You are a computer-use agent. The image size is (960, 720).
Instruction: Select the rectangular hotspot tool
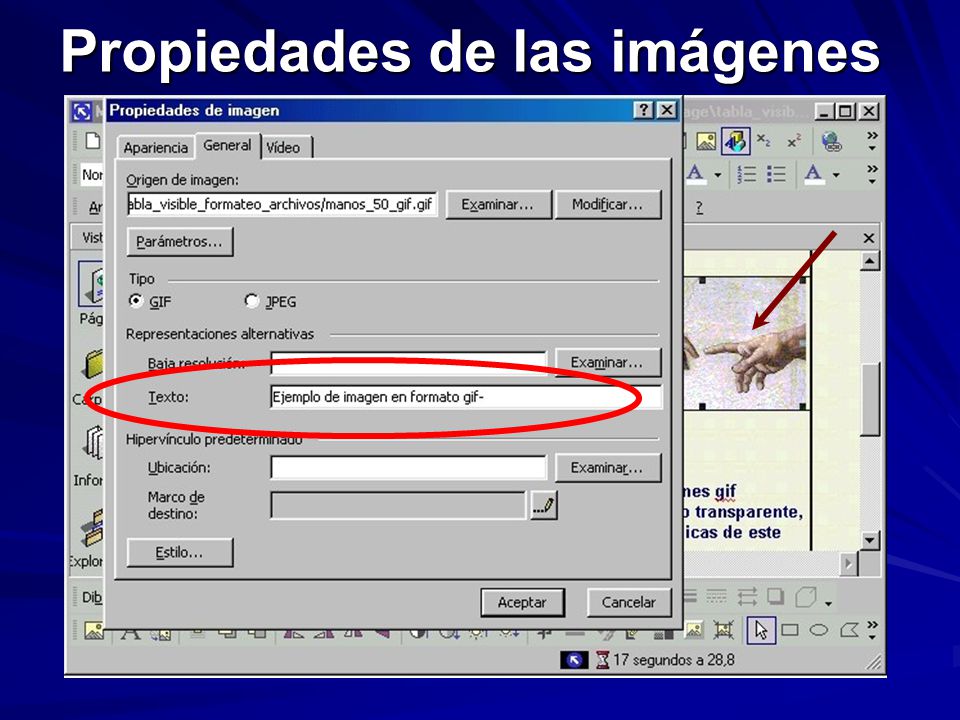(x=790, y=630)
